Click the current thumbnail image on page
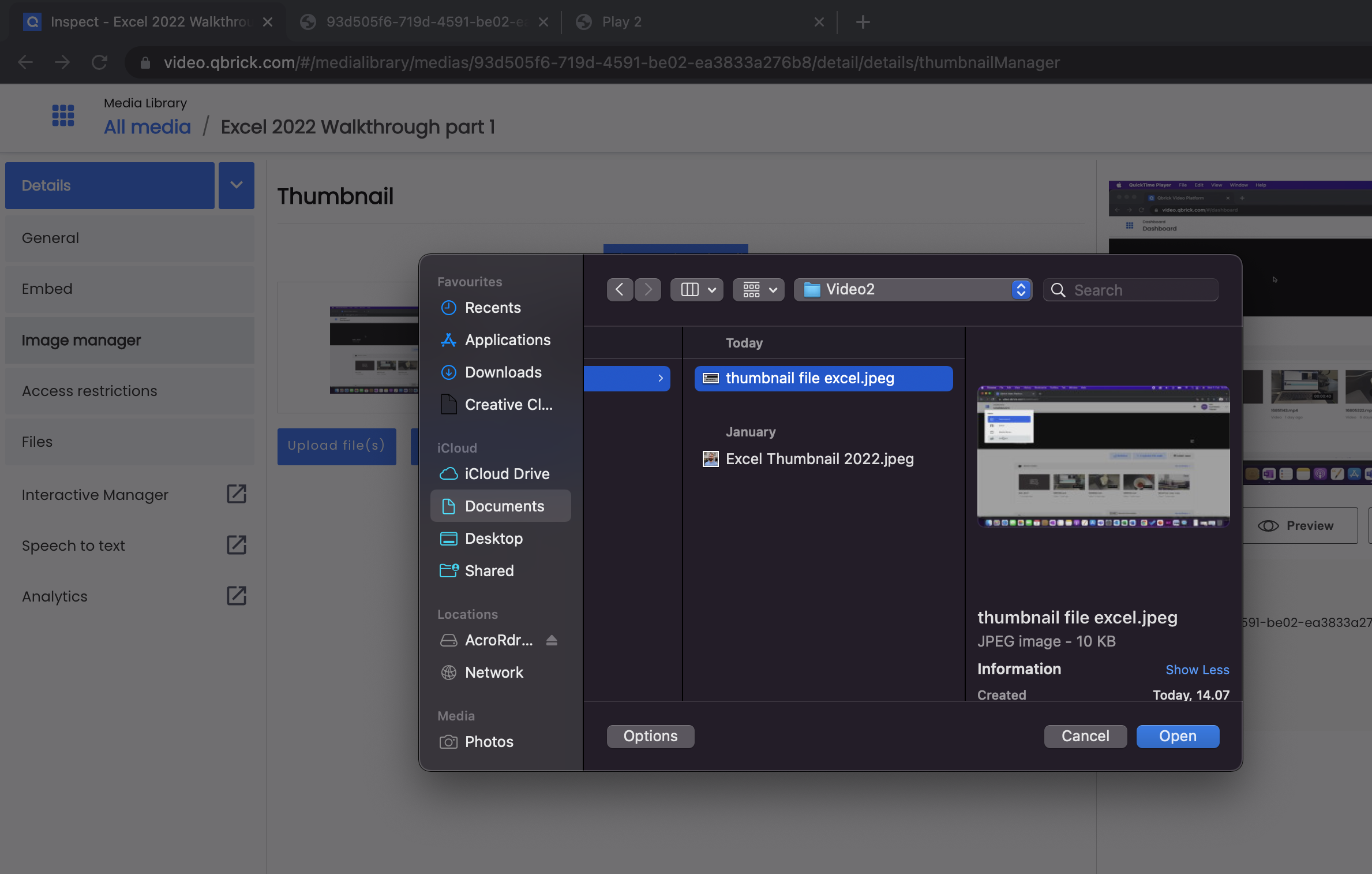 coord(374,350)
